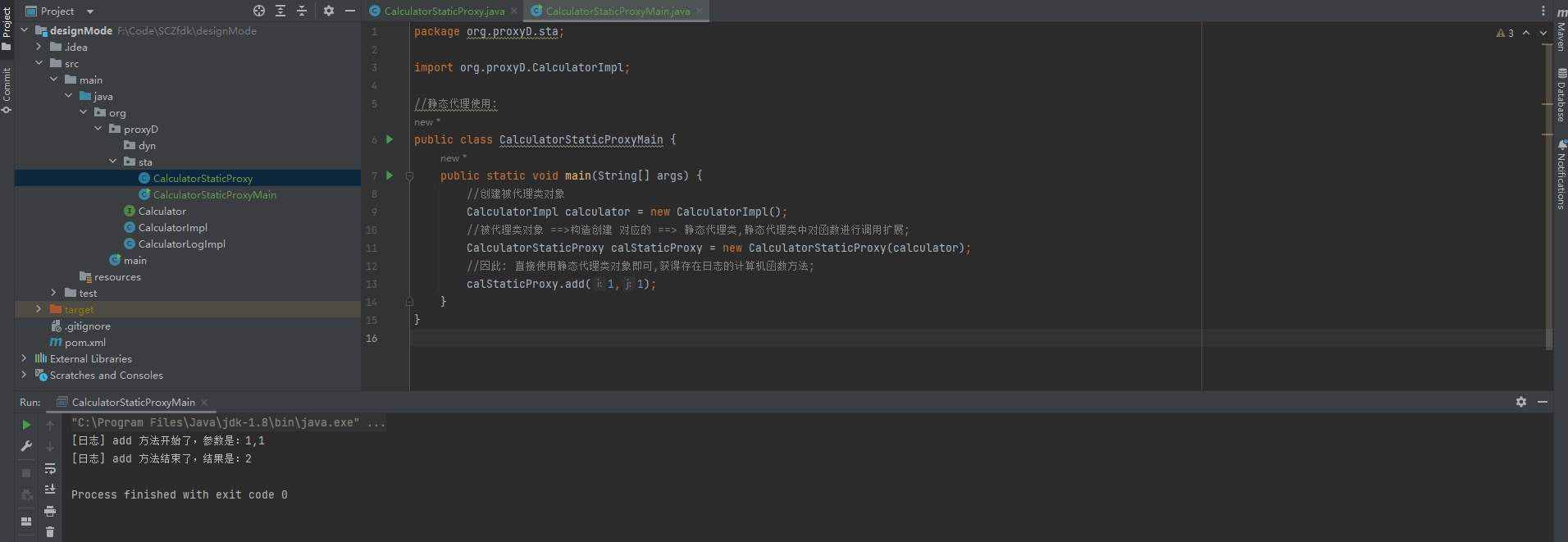Open the Commit sidebar tool tab
The height and width of the screenshot is (542, 1568).
pyautogui.click(x=7, y=90)
